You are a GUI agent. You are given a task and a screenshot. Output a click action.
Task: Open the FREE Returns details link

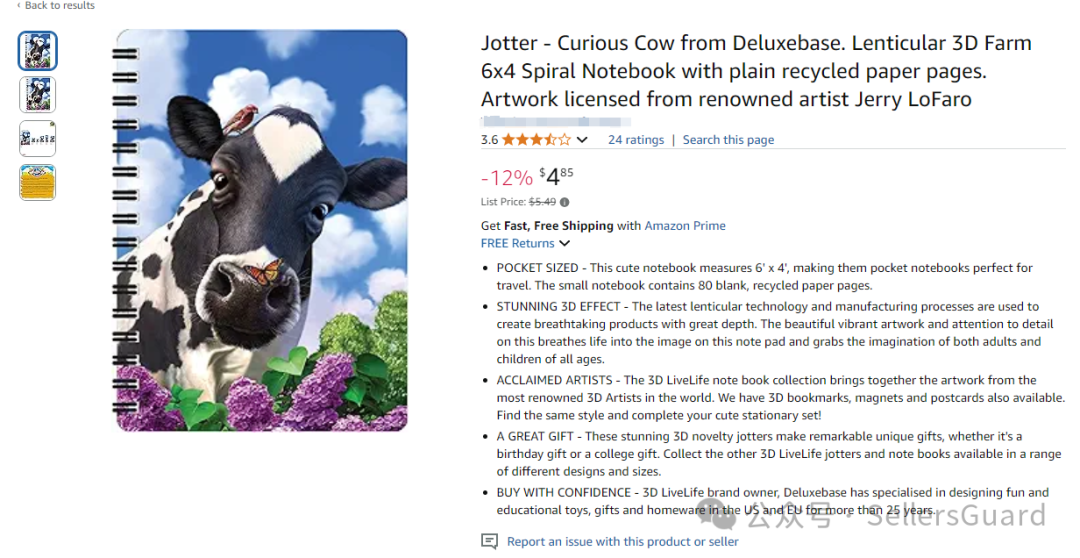(517, 243)
